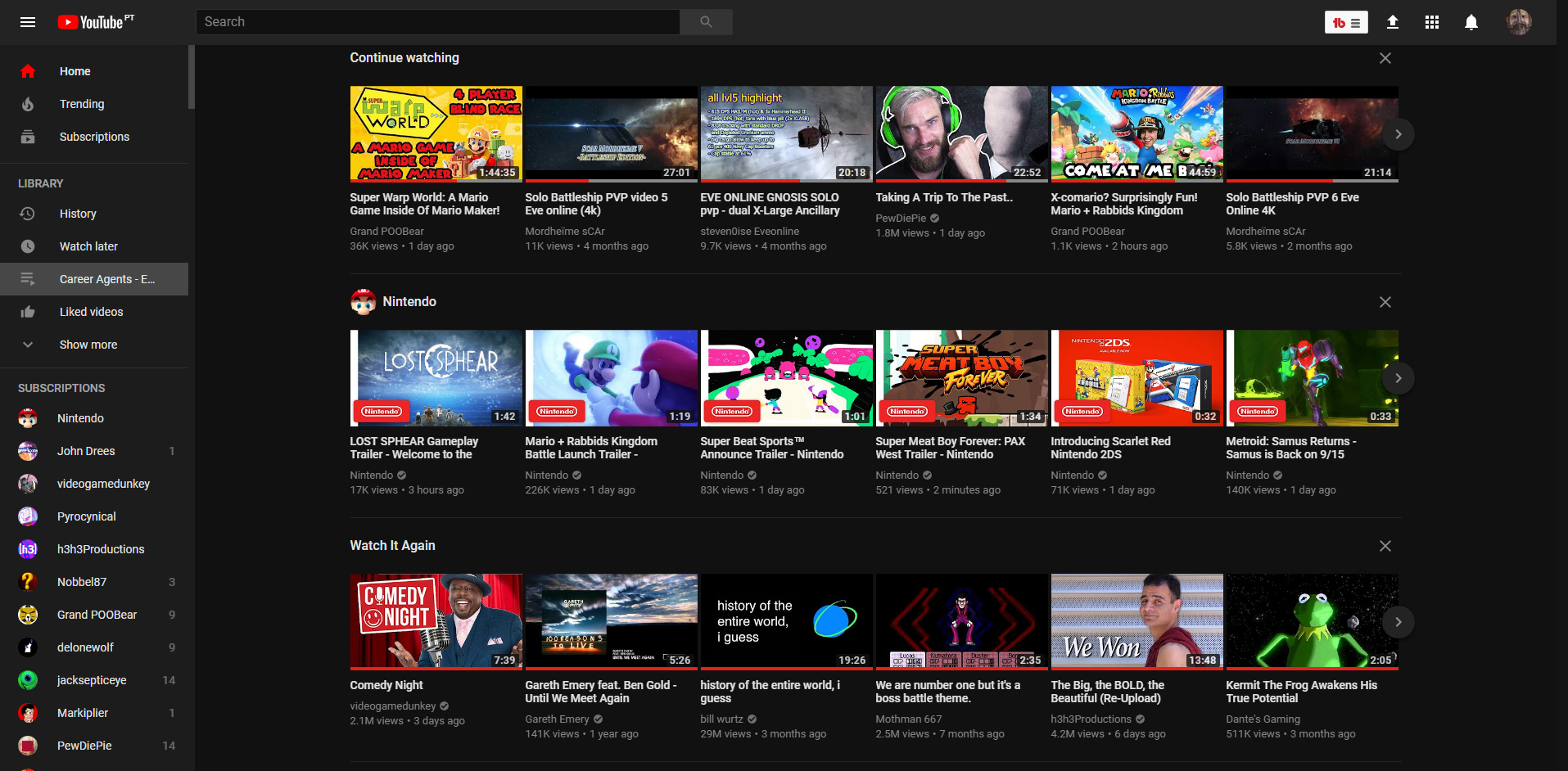Show next videos in Continue watching
1568x771 pixels.
click(x=1399, y=134)
